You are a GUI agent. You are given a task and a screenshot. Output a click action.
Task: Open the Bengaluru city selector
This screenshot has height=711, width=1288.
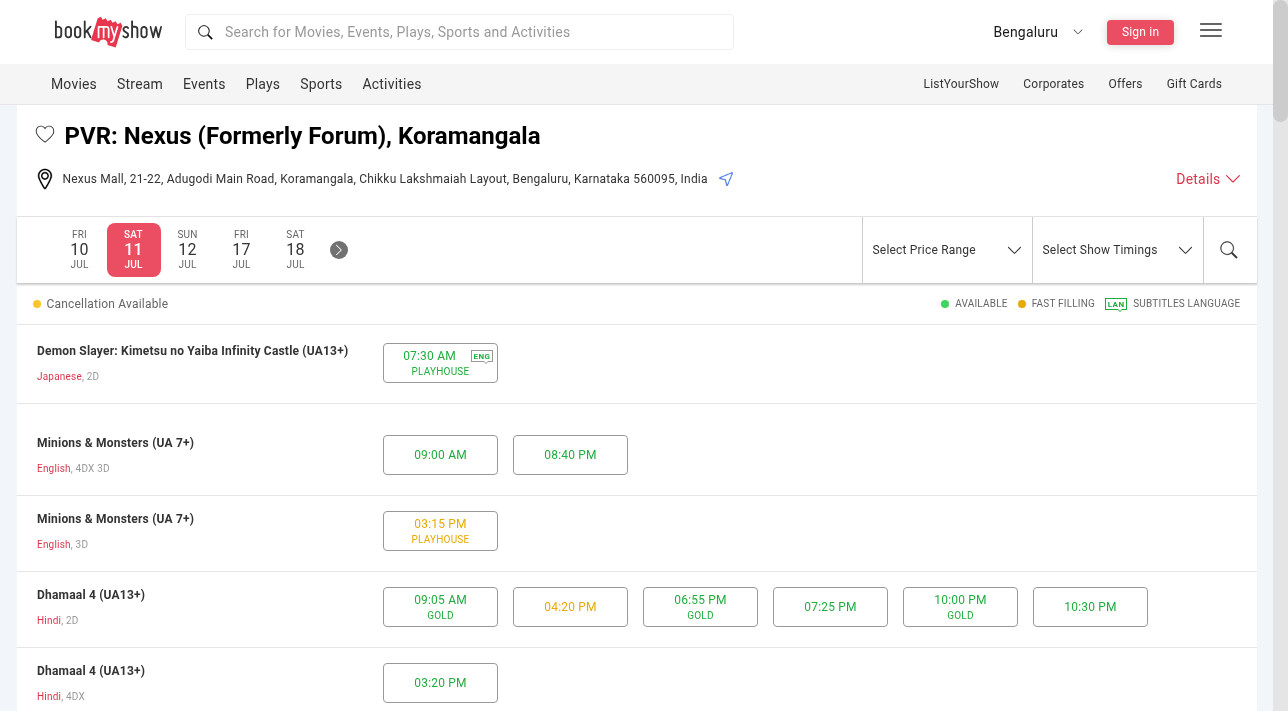click(x=1038, y=32)
